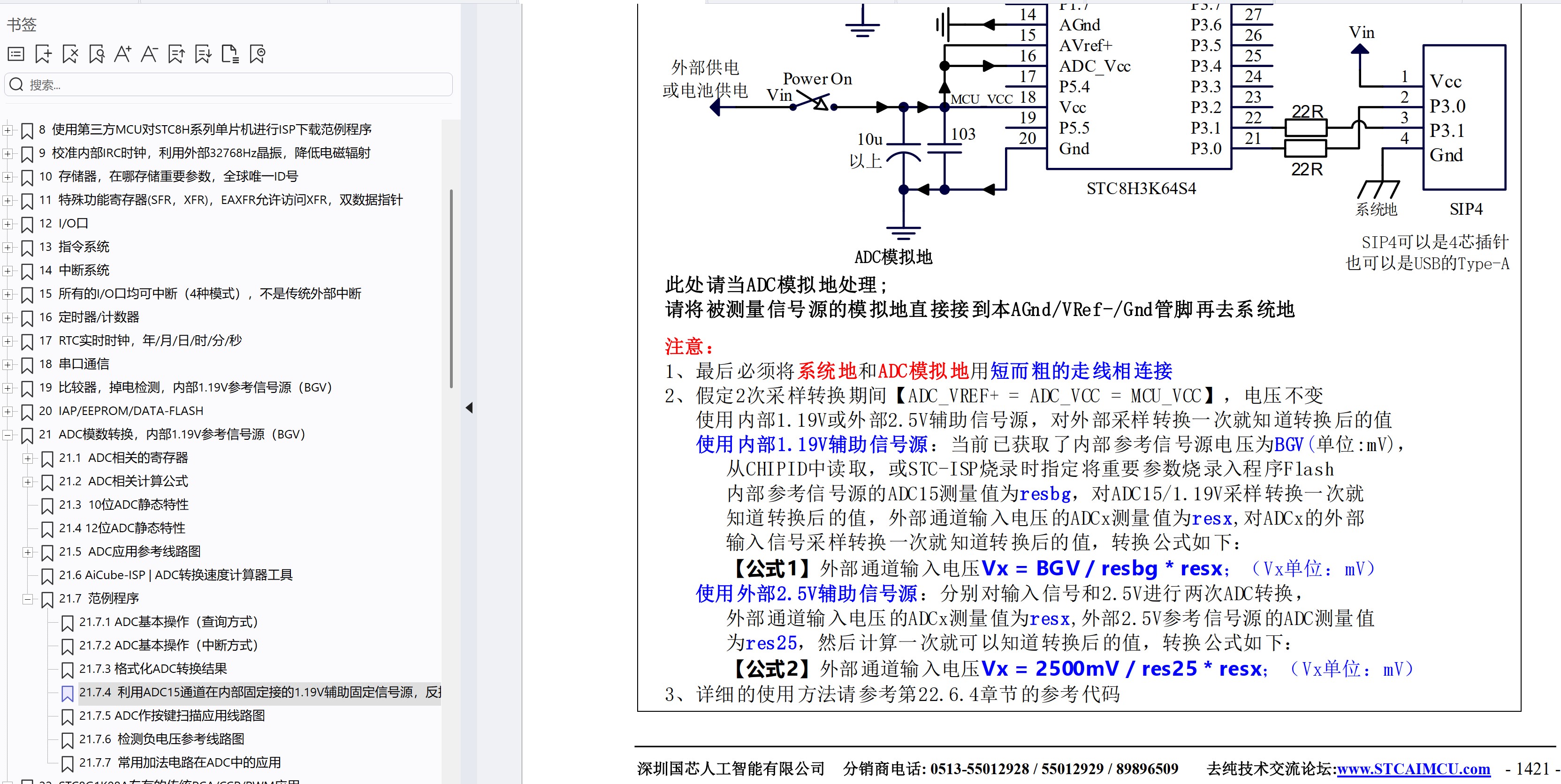Click the bookmark icon with circled caret
1561x784 pixels.
click(x=258, y=54)
